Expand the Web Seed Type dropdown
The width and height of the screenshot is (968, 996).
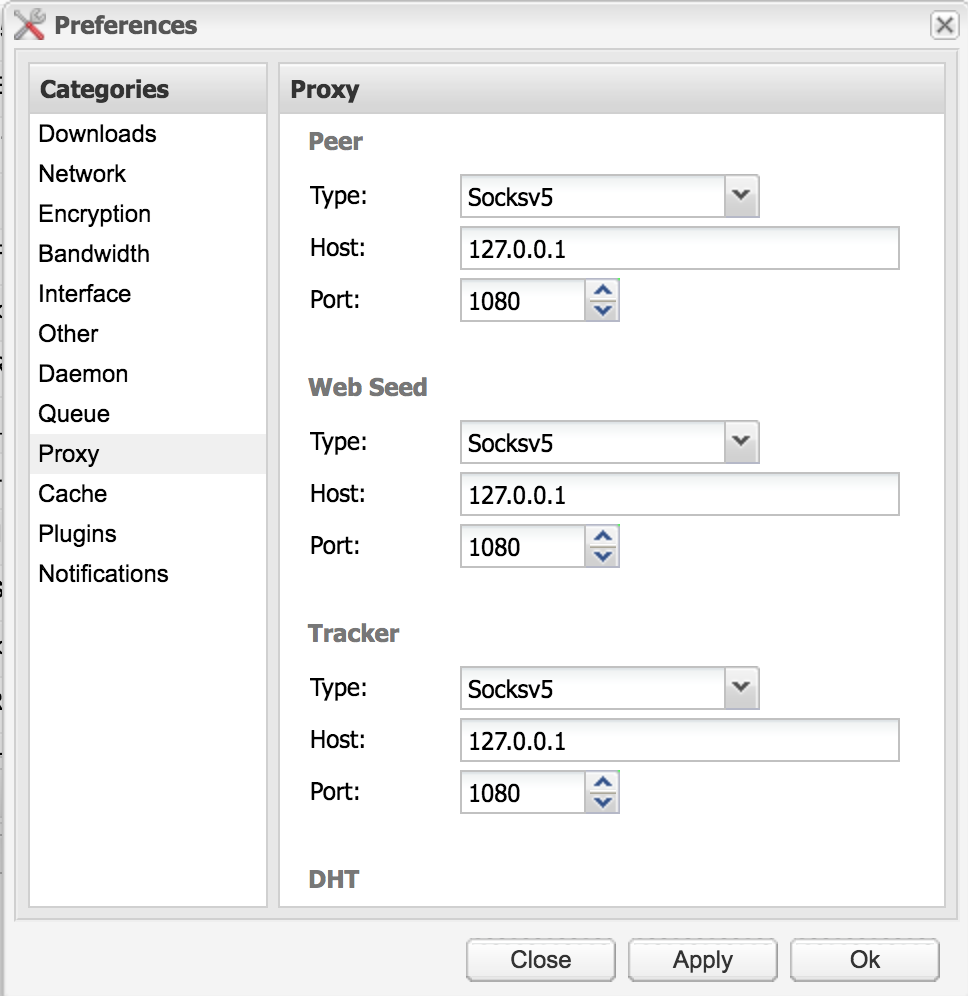tap(740, 442)
